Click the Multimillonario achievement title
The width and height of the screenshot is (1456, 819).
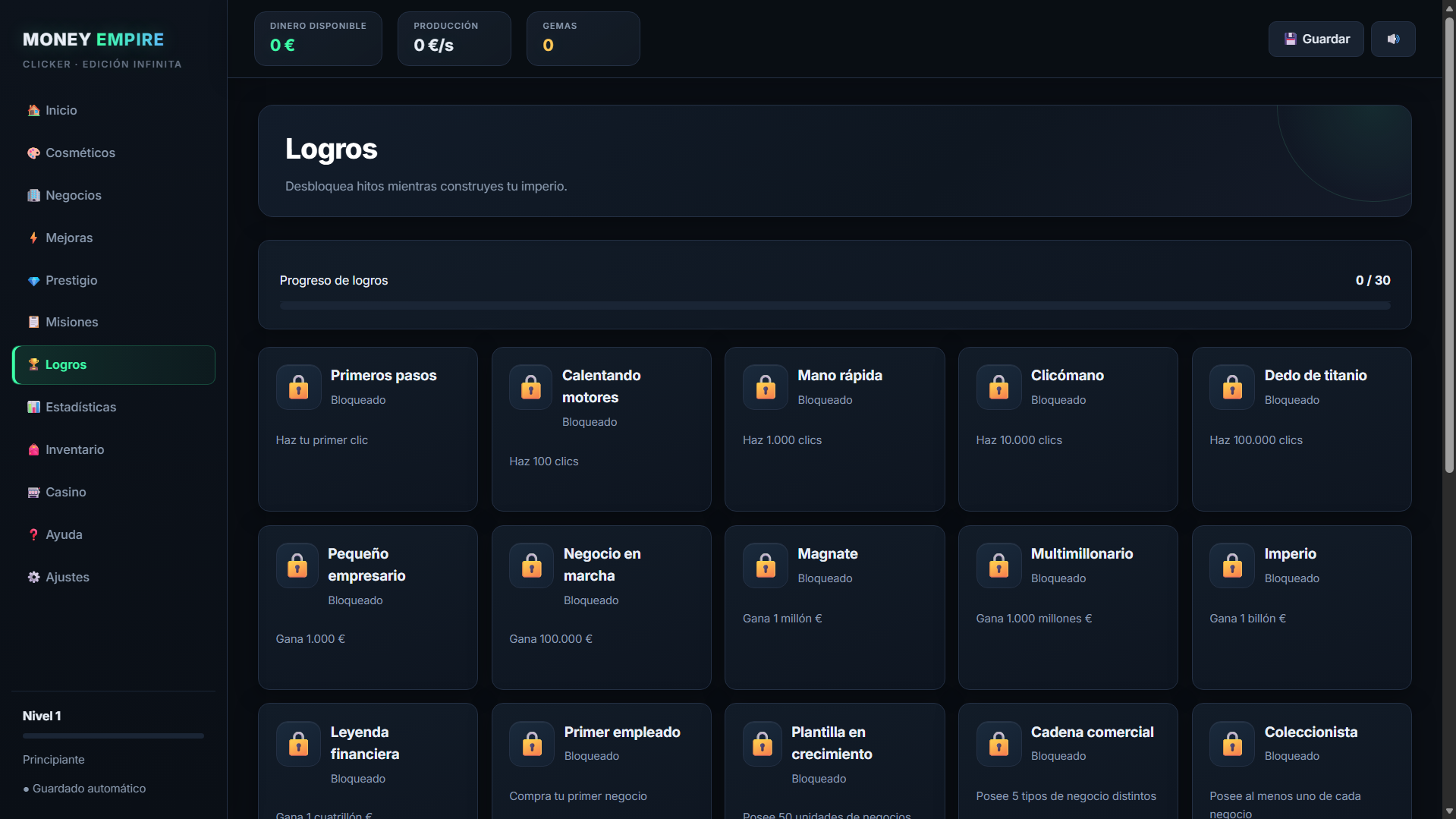point(1081,554)
